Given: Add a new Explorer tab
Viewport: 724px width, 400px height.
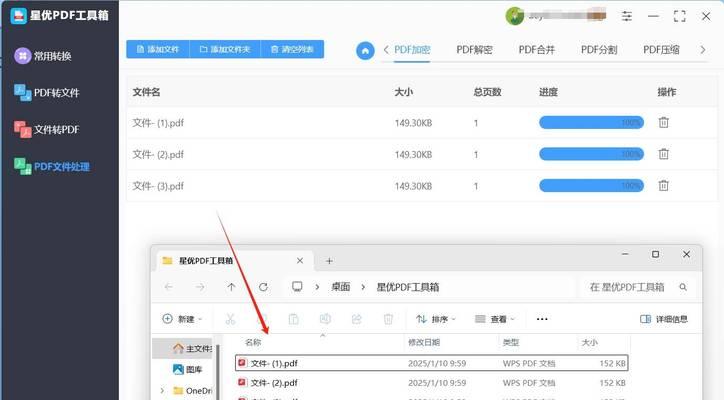Looking at the screenshot, I should (329, 261).
